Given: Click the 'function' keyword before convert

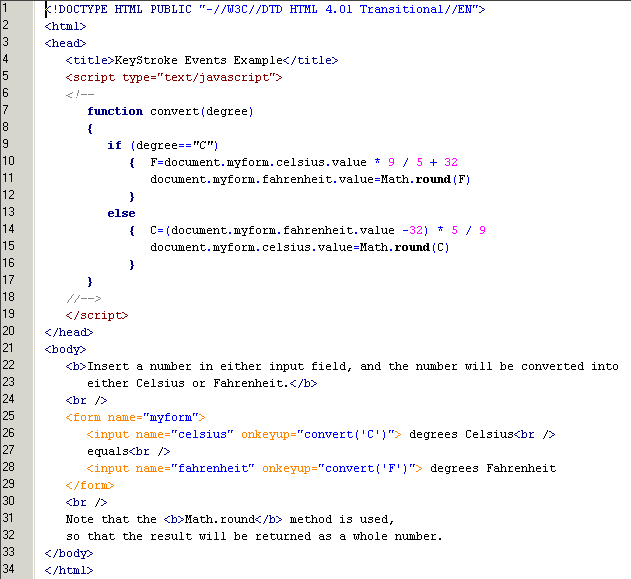Looking at the screenshot, I should (x=115, y=111).
